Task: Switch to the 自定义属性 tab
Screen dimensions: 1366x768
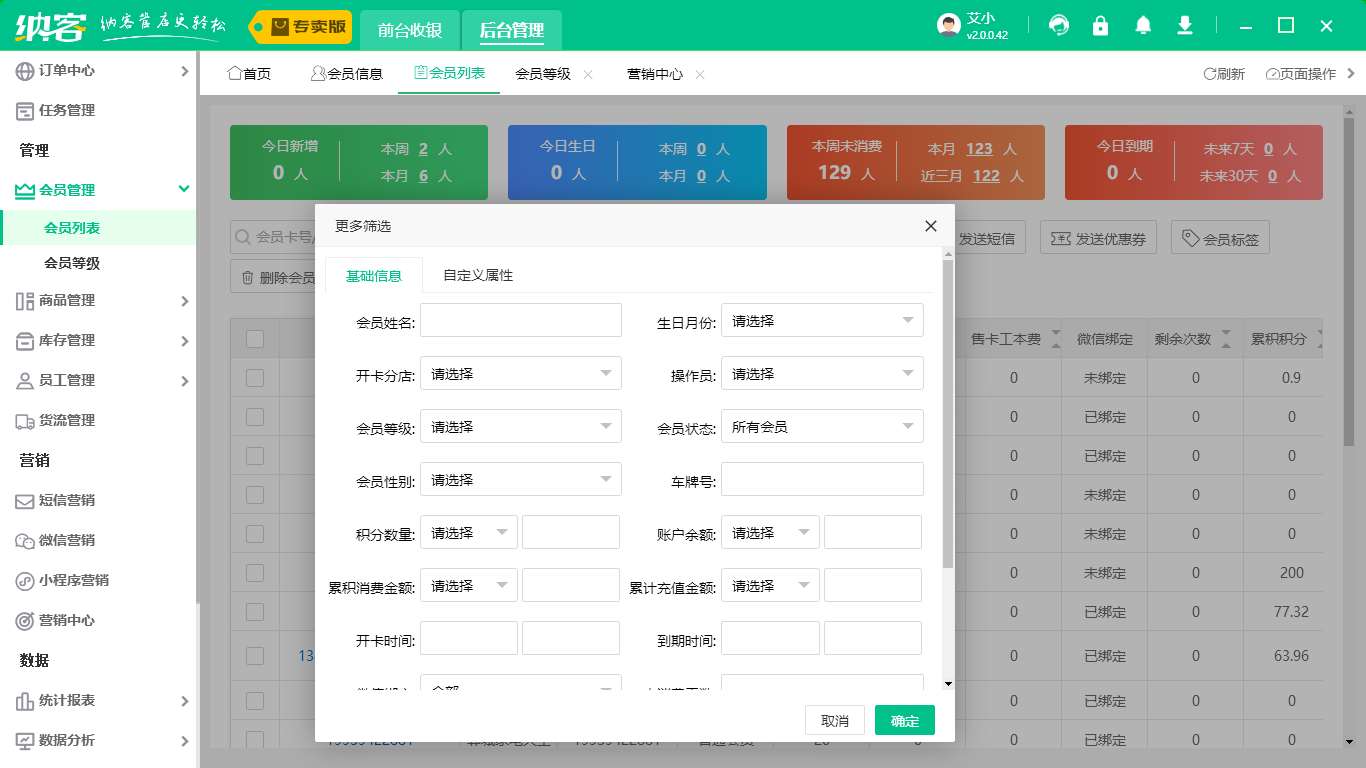Action: [x=478, y=275]
